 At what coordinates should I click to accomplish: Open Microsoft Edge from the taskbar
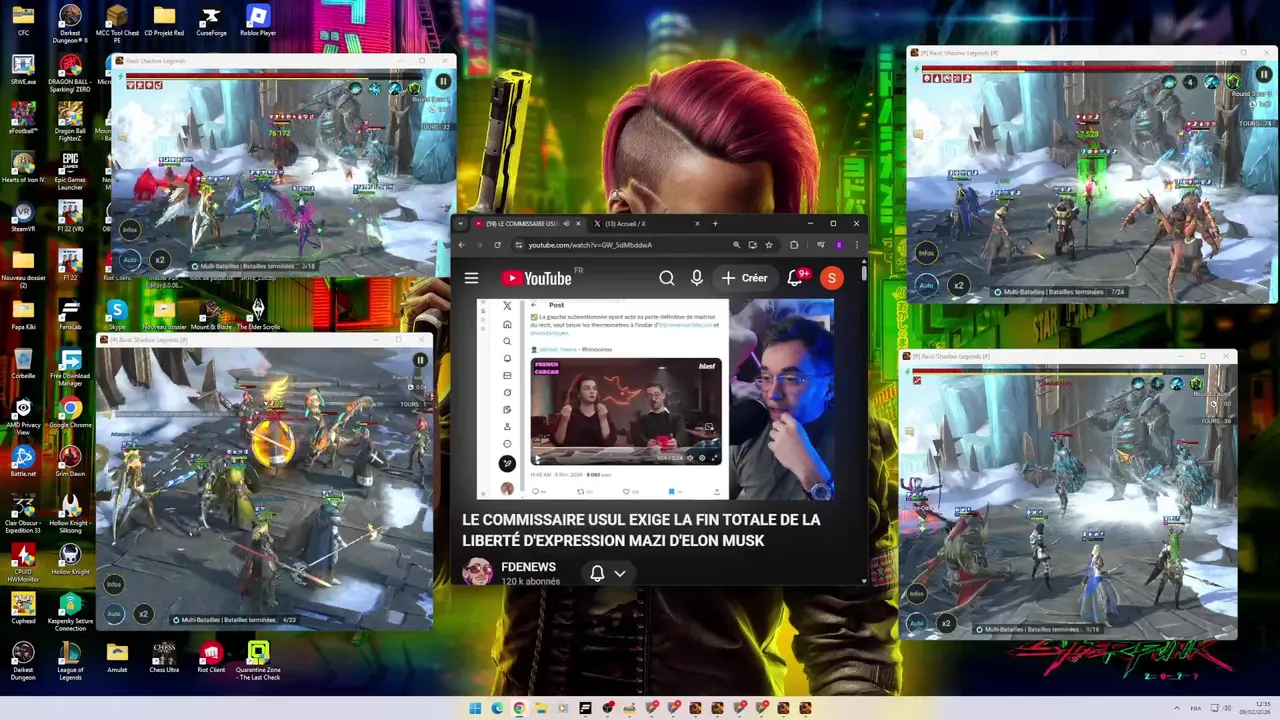[497, 708]
